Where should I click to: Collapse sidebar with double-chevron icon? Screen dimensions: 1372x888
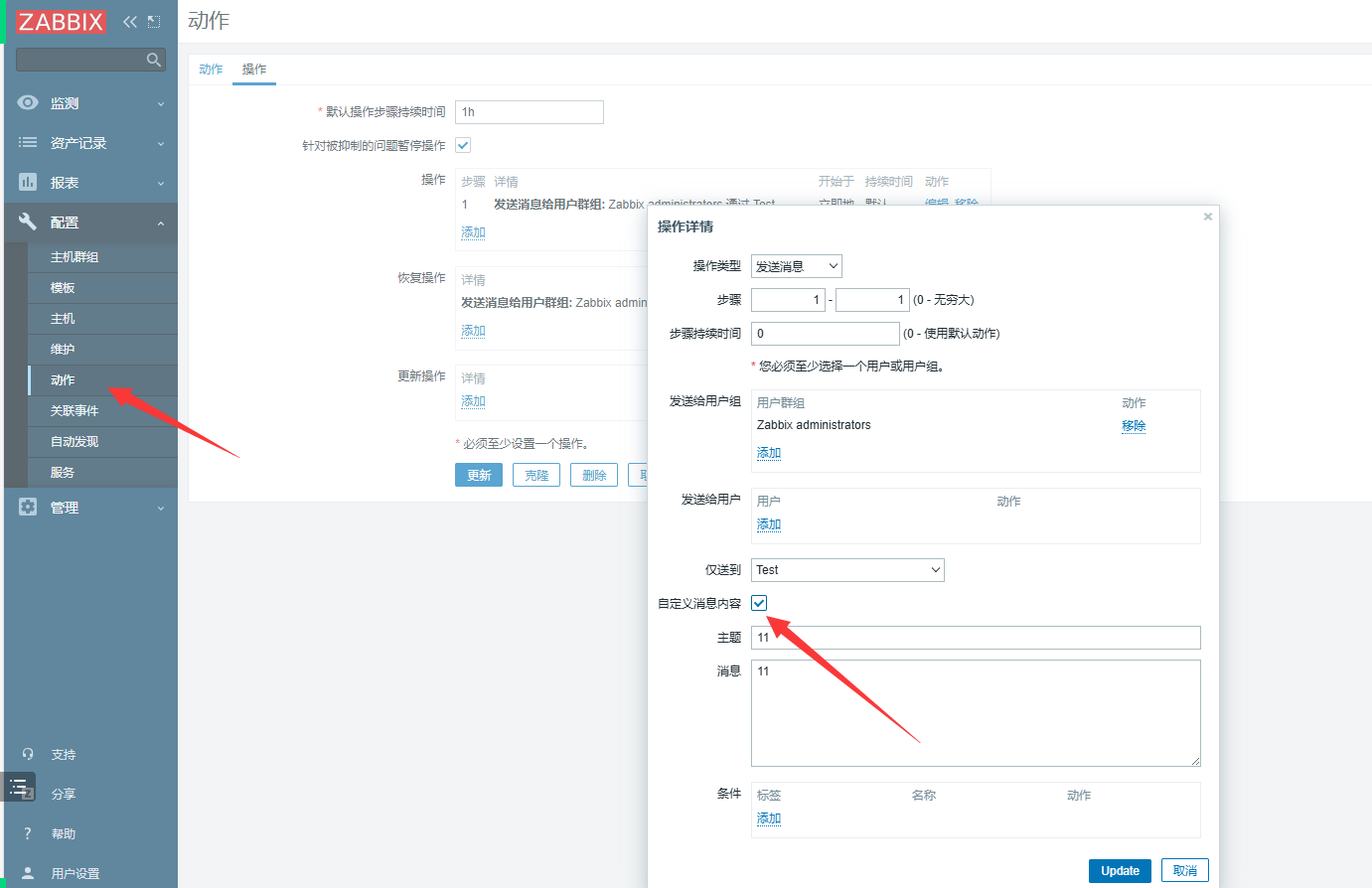point(130,21)
